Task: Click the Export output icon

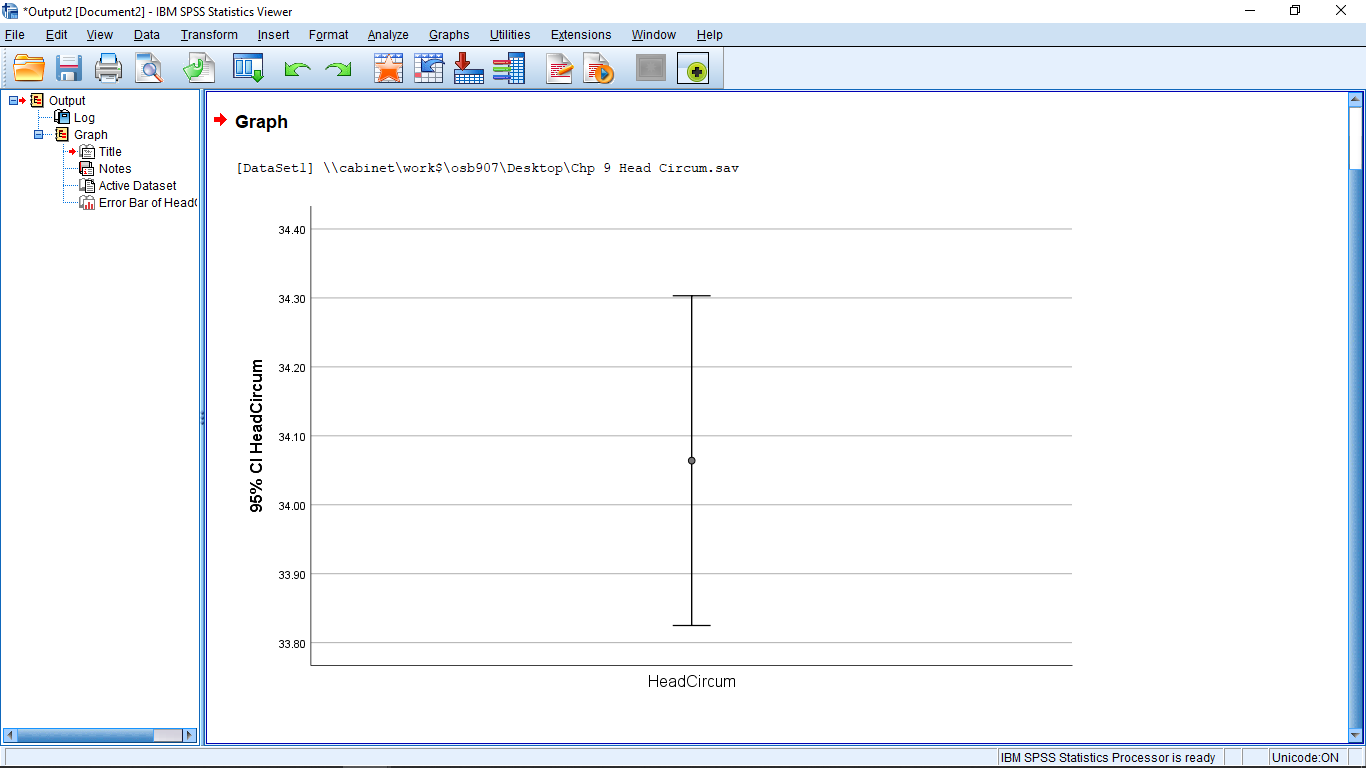Action: (199, 69)
